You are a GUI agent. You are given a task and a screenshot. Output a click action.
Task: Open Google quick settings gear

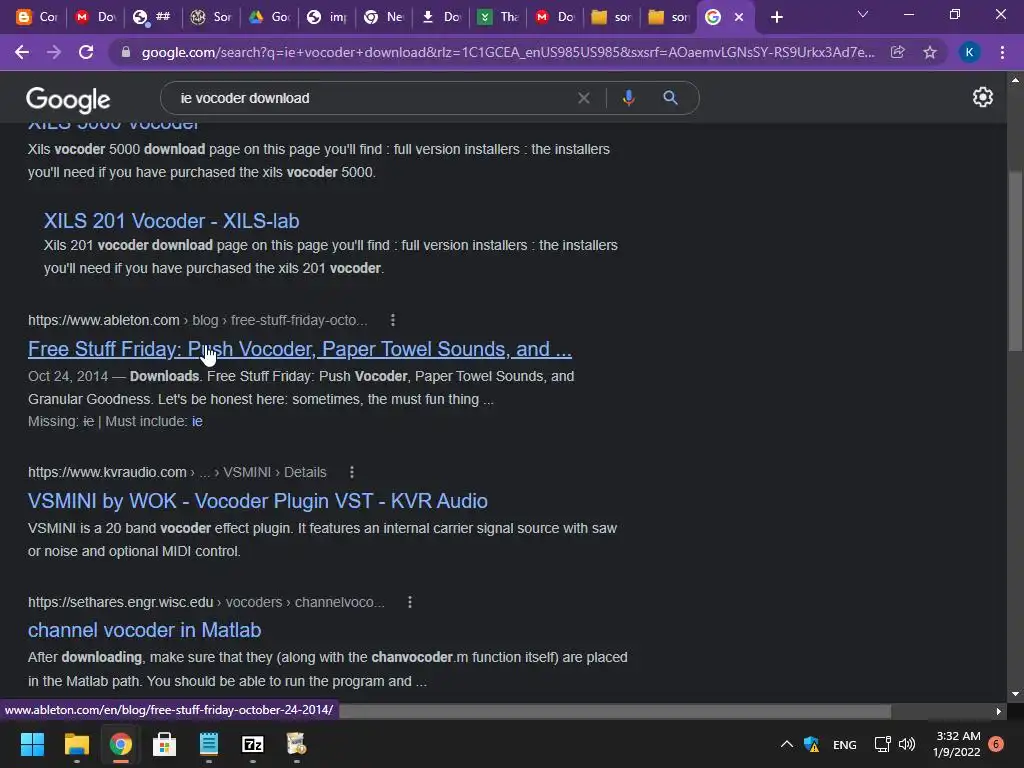(982, 97)
